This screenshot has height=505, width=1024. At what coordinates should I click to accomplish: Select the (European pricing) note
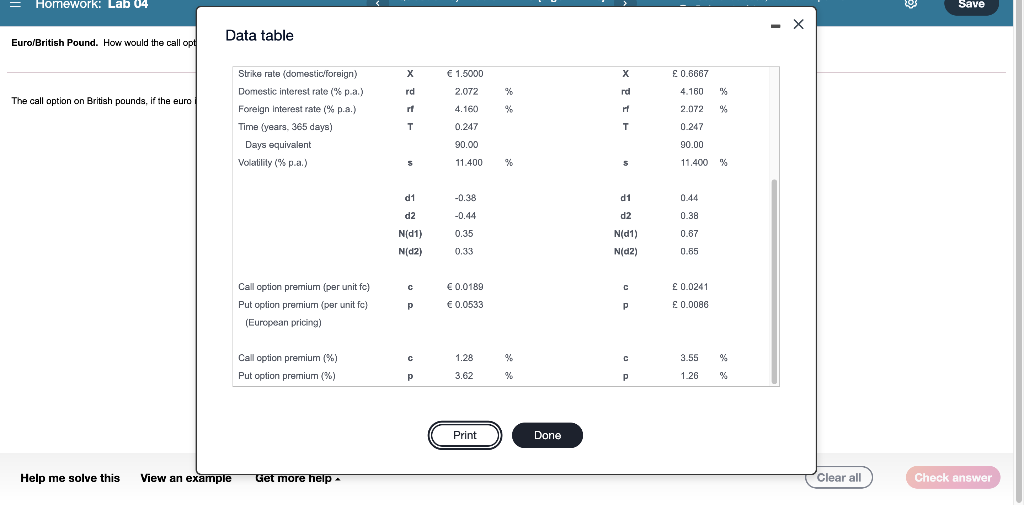point(283,323)
